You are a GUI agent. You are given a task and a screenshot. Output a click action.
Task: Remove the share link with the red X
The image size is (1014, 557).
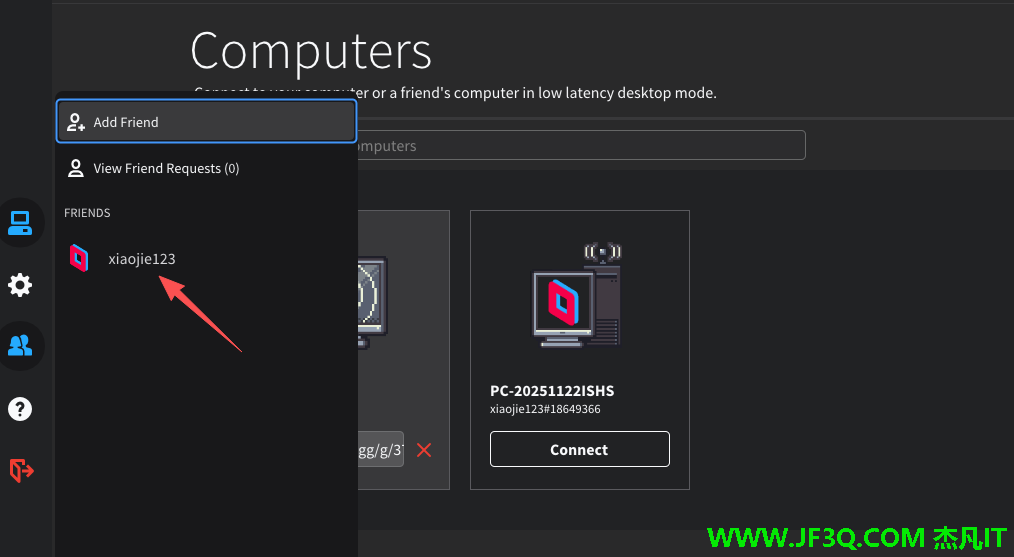point(424,450)
